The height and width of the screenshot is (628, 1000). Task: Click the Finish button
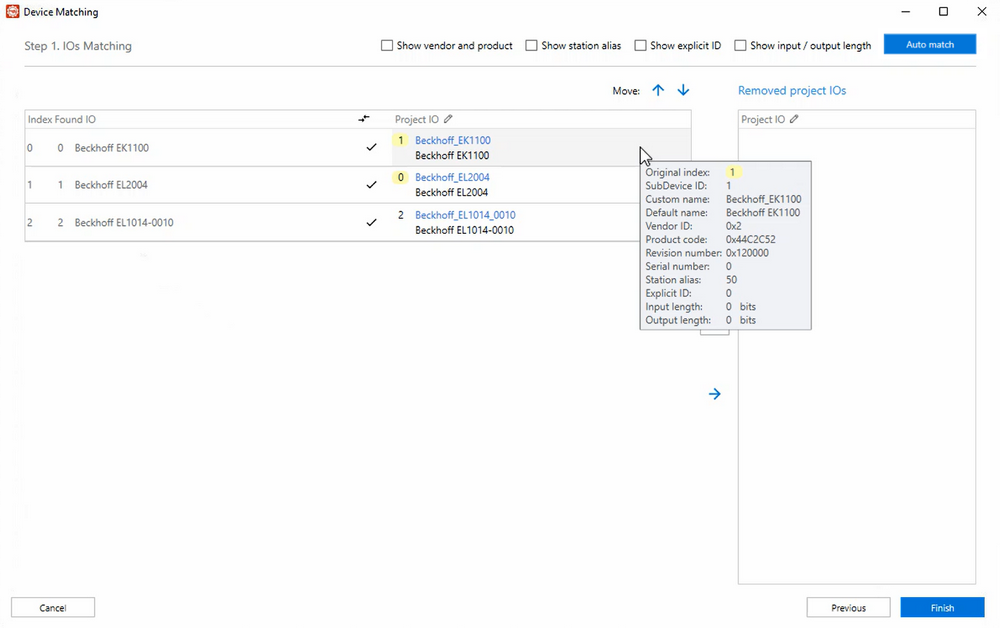tap(942, 608)
